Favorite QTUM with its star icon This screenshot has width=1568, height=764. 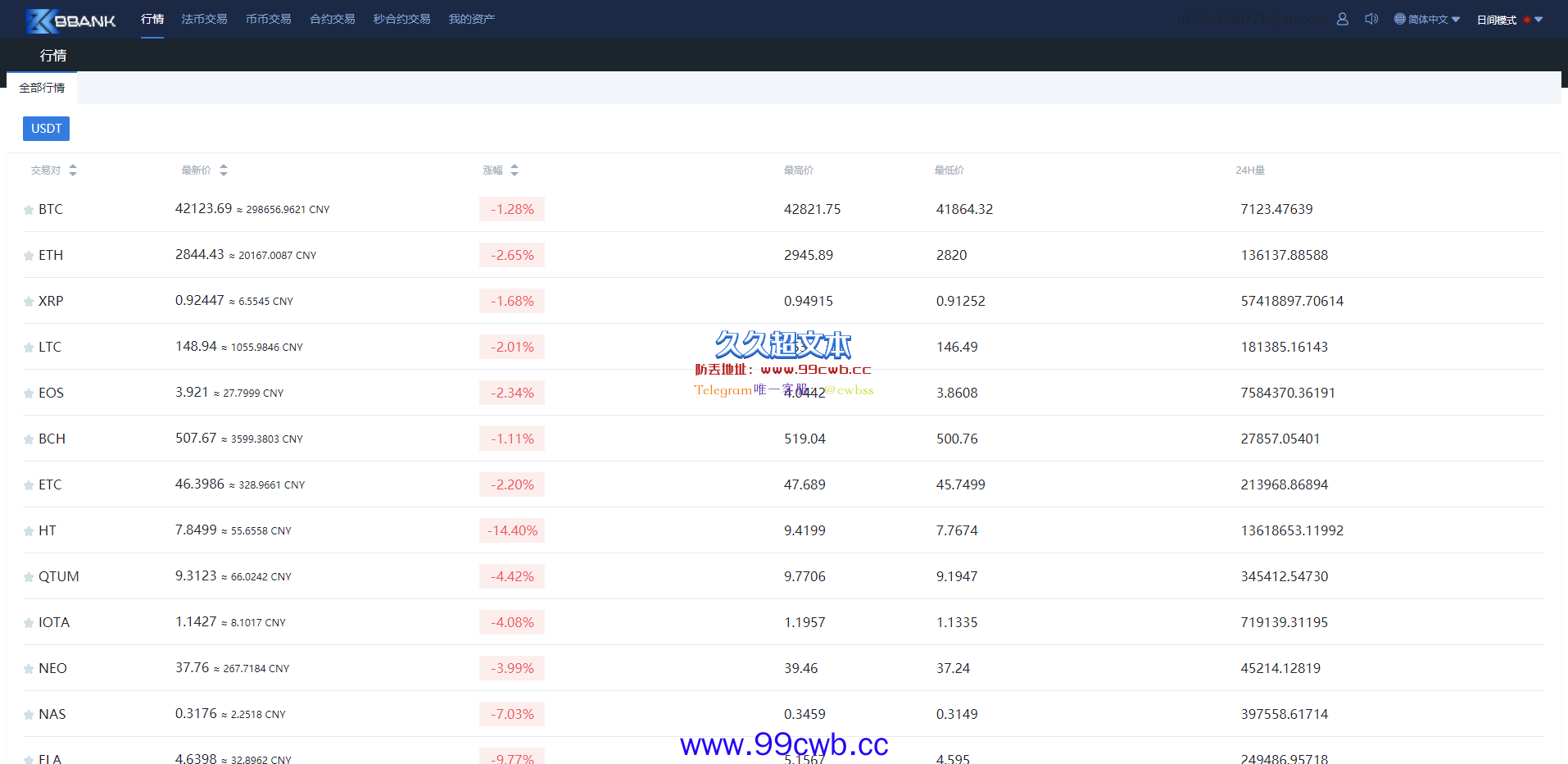29,577
